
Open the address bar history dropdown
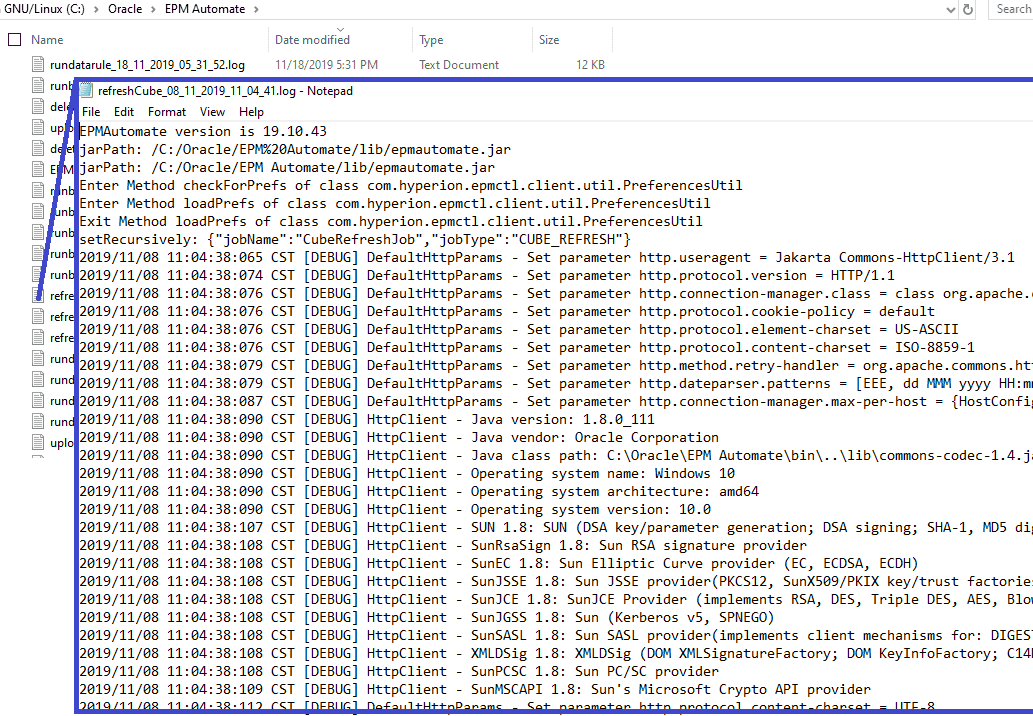pos(951,9)
